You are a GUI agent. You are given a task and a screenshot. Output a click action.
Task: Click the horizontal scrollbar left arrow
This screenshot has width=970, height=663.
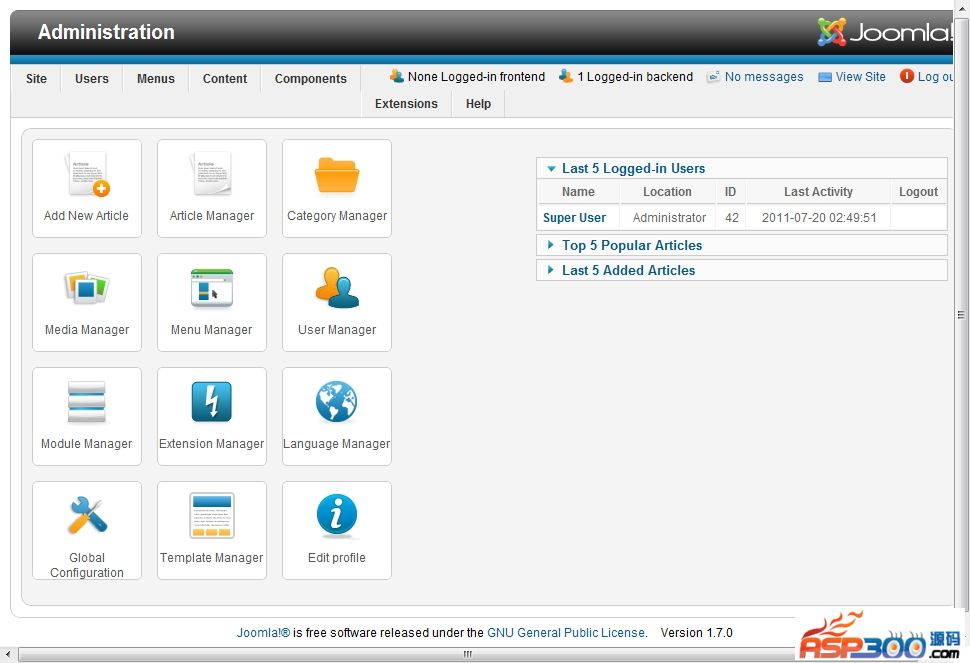7,654
